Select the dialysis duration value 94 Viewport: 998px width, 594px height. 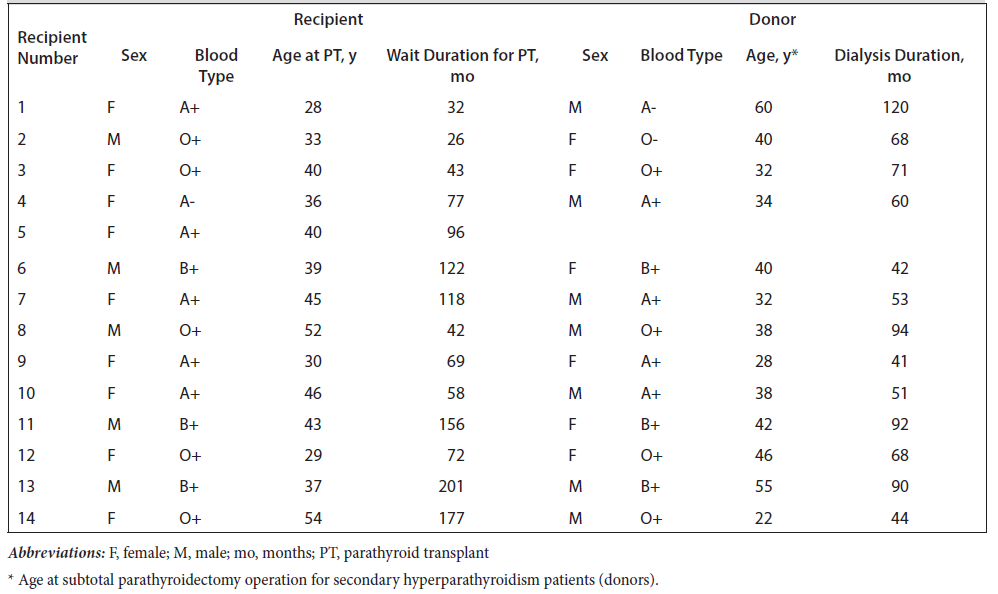coord(899,329)
